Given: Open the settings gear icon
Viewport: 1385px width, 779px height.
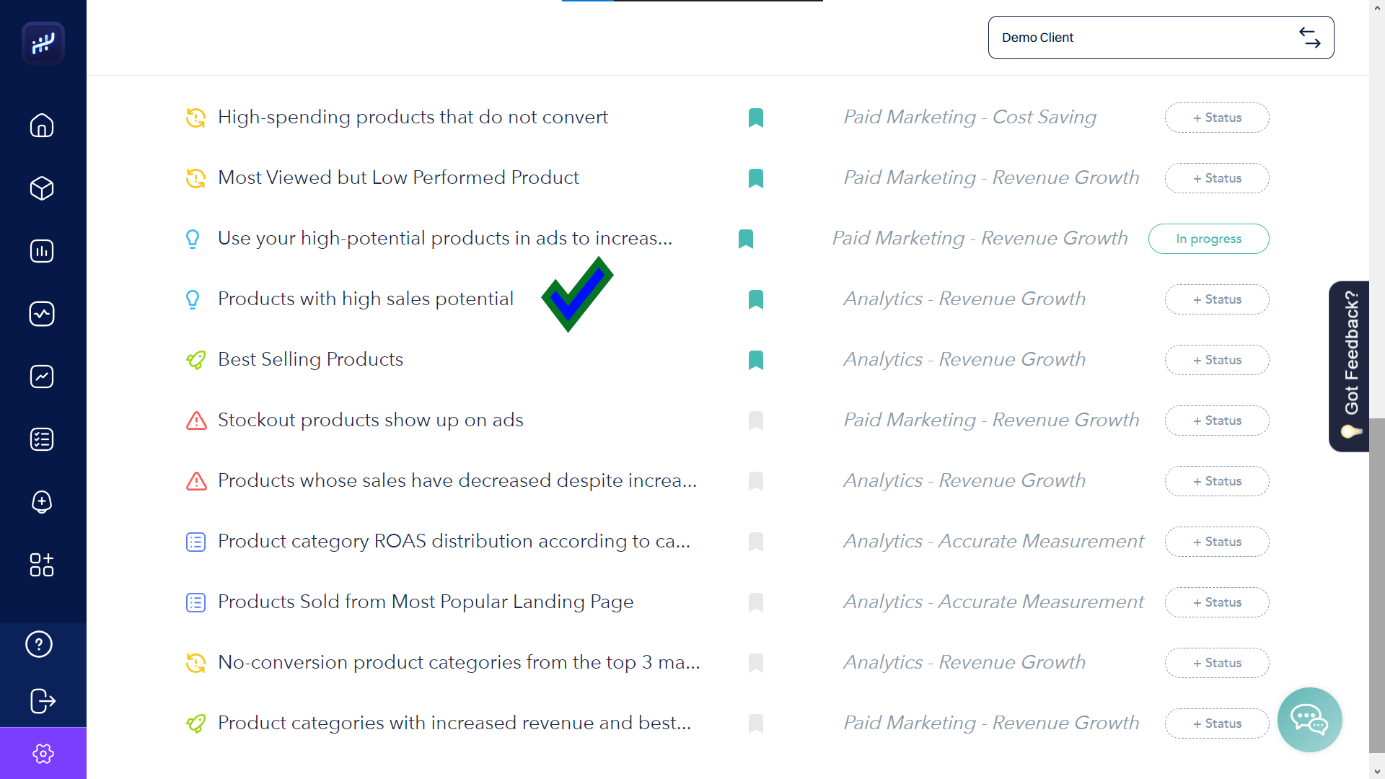Looking at the screenshot, I should point(43,753).
